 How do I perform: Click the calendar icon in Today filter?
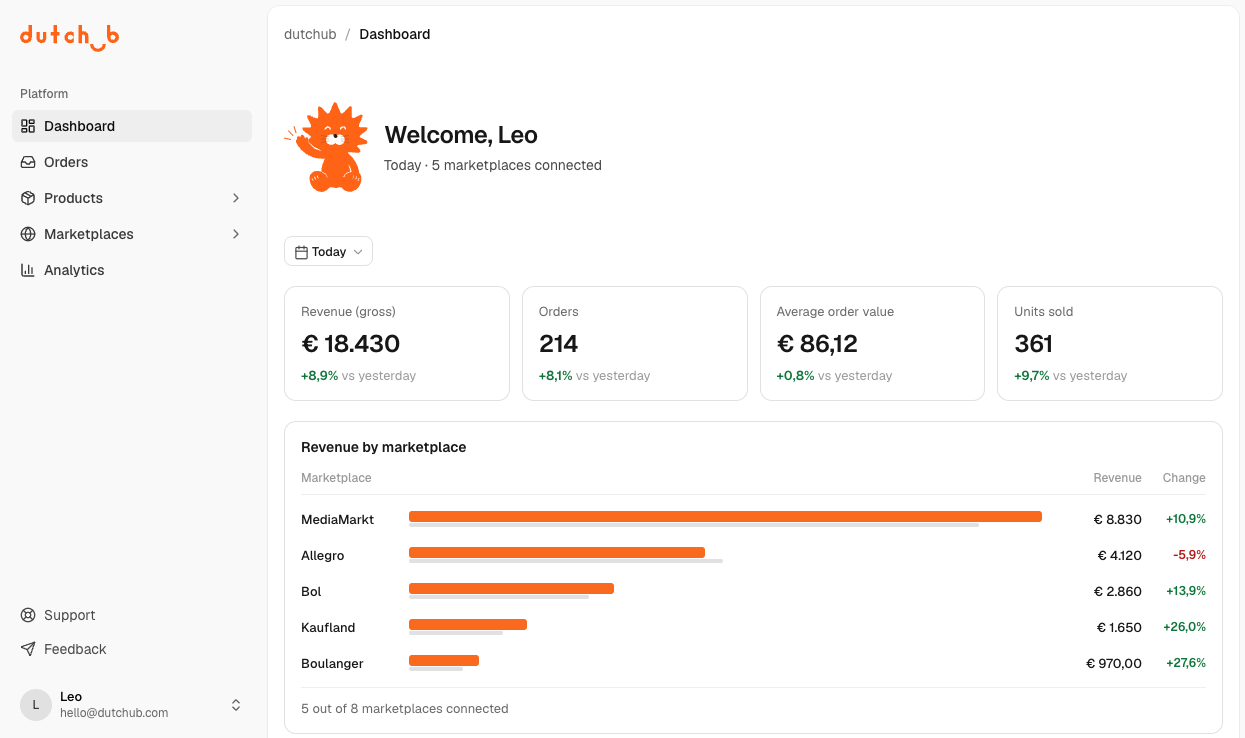coord(301,252)
